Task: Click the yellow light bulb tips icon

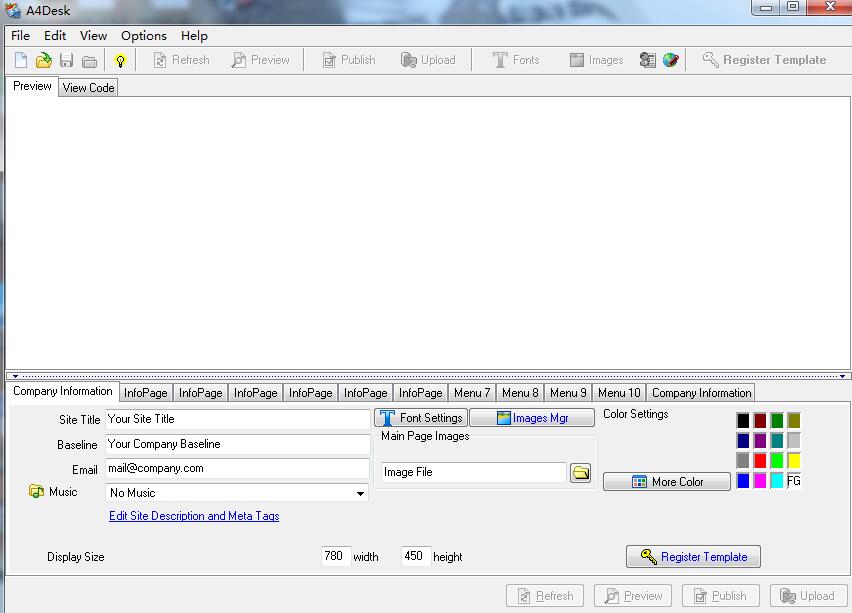Action: 120,60
